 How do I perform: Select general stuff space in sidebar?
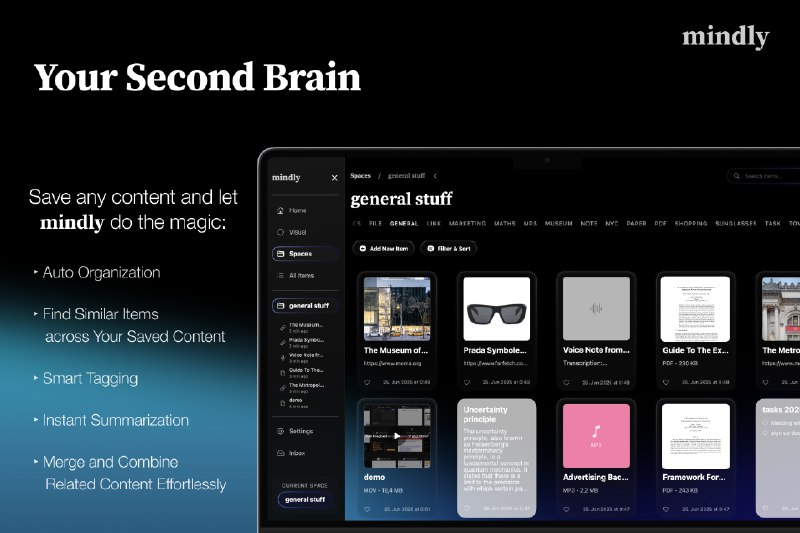(x=306, y=305)
